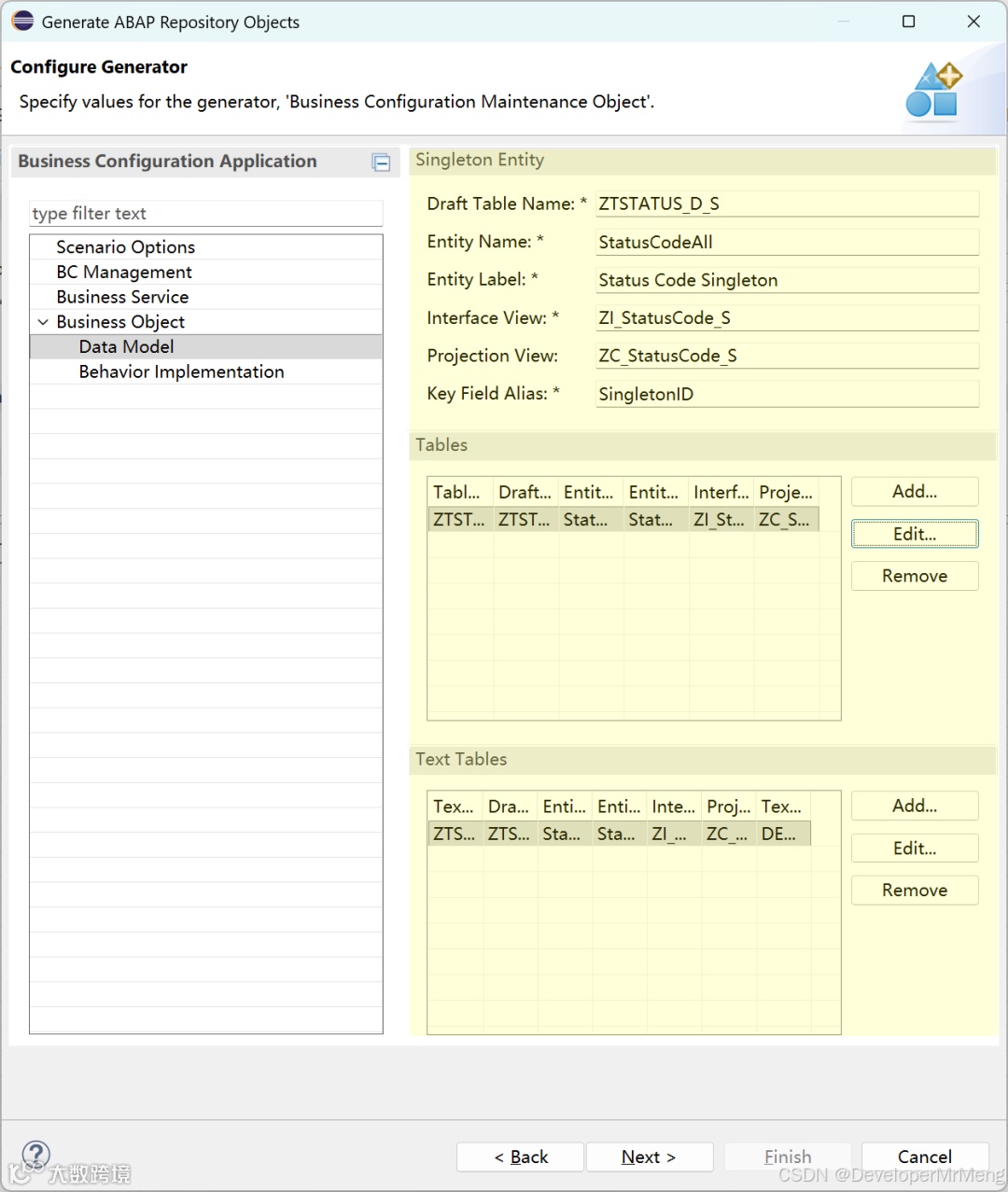Maximize the Generate ABAP Repository Objects window
The height and width of the screenshot is (1192, 1008).
[908, 21]
